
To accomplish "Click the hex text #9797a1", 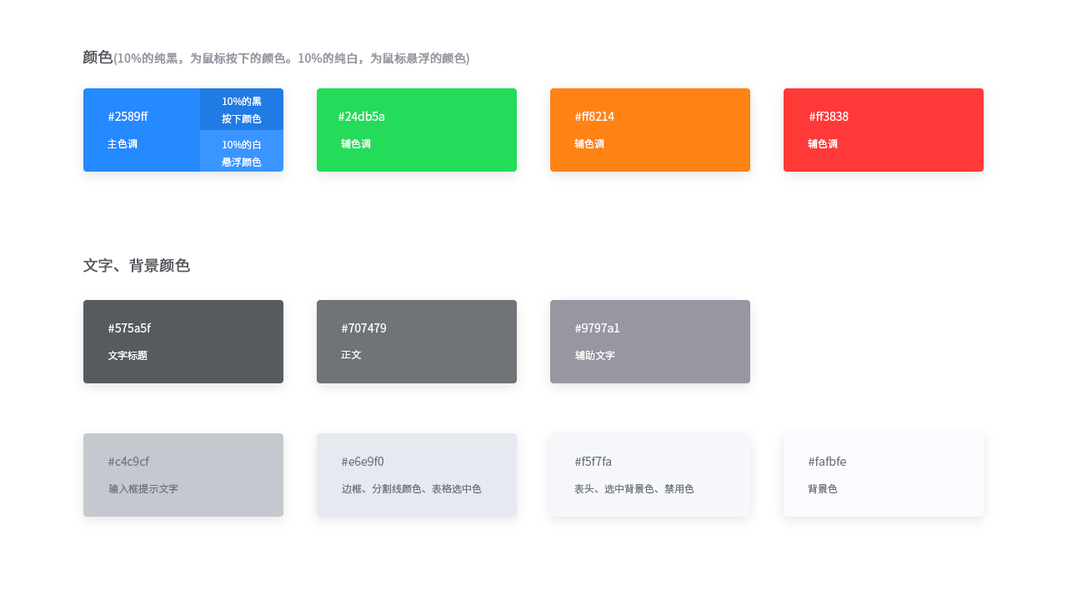I will tap(597, 328).
